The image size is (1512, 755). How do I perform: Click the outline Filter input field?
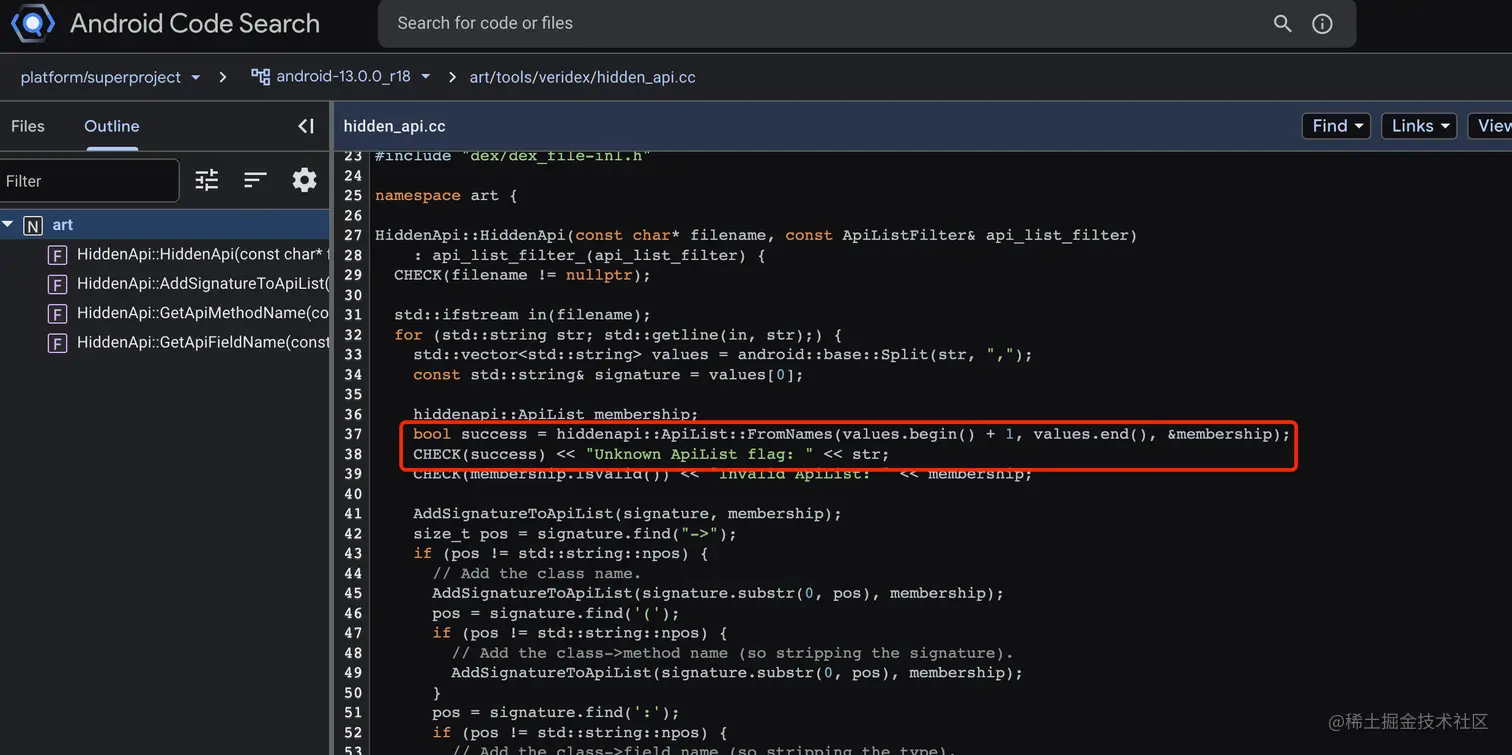90,181
